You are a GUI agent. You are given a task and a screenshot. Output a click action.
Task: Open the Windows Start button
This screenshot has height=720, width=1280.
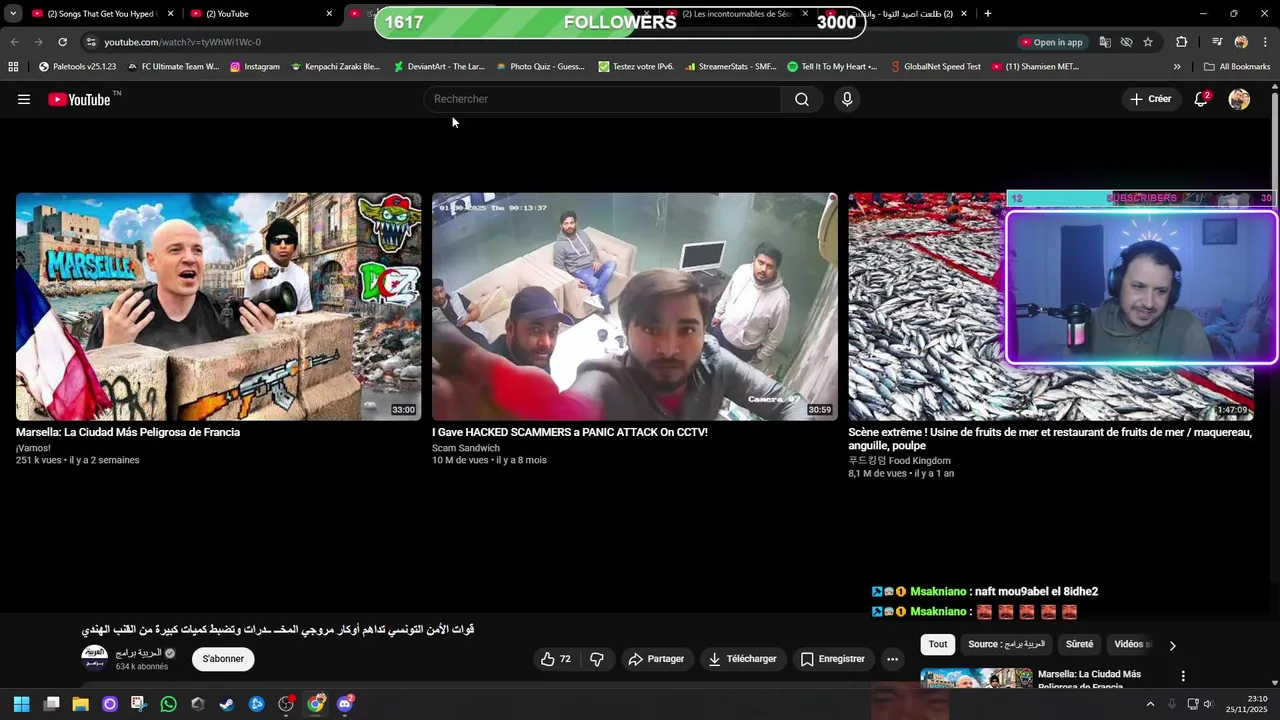pyautogui.click(x=22, y=704)
